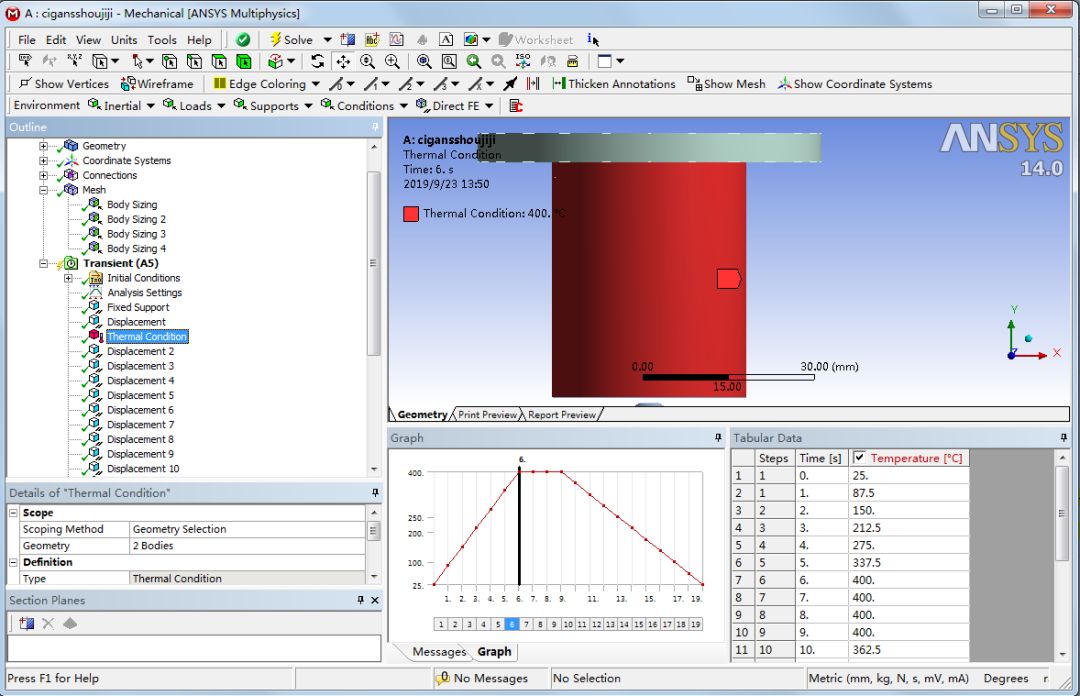Click red Thermal Condition legend swatch
The image size is (1080, 696).
click(411, 214)
